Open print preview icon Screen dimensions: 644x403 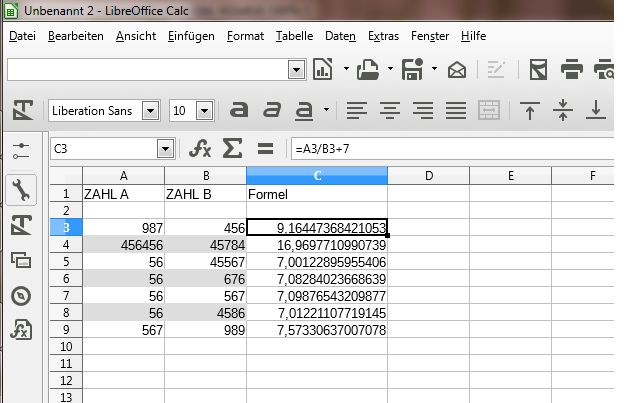pyautogui.click(x=604, y=69)
